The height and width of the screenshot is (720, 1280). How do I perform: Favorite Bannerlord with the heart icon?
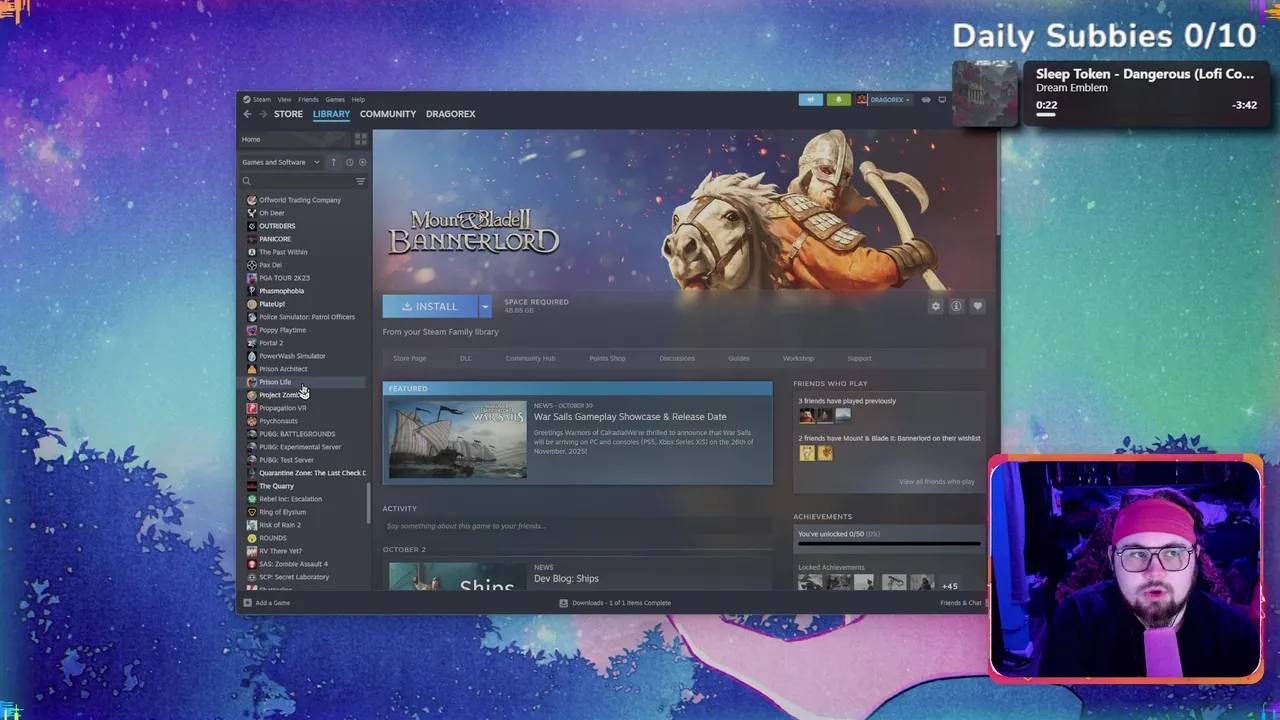pos(977,306)
